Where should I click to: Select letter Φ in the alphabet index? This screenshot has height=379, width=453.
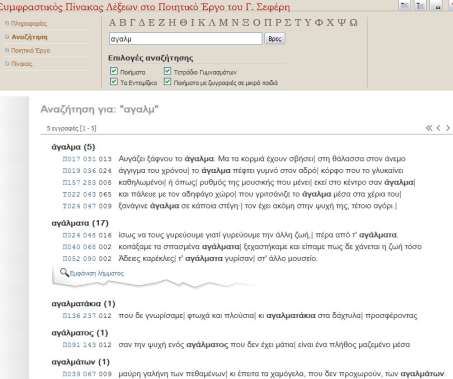(x=319, y=23)
